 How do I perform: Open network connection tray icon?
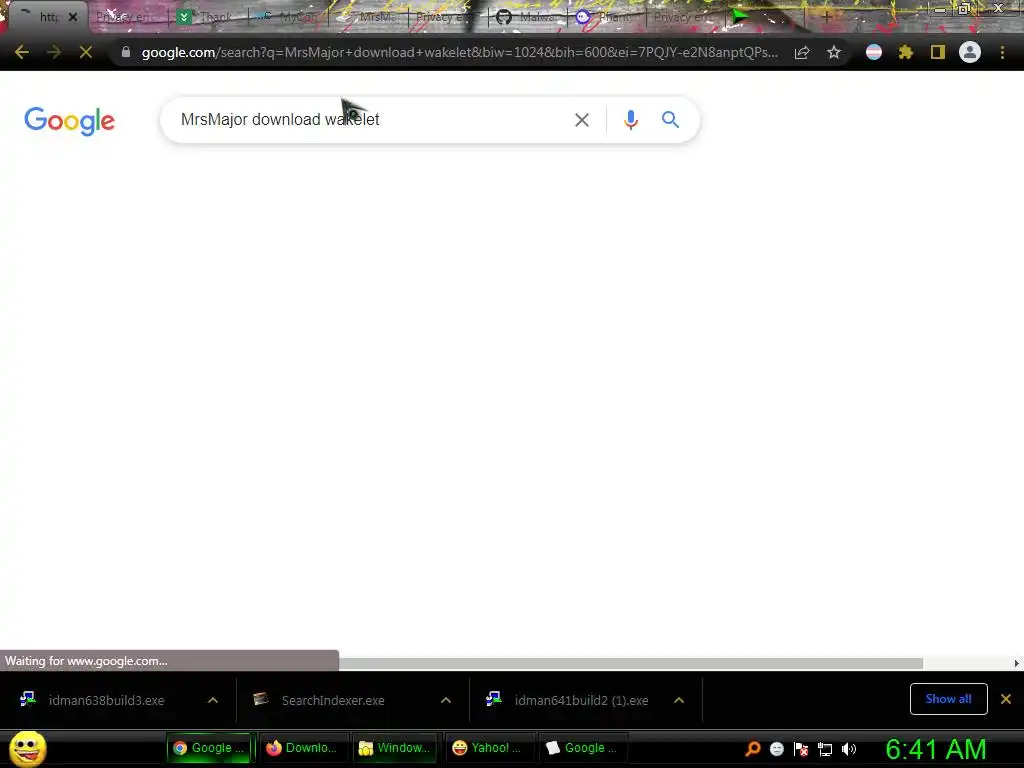tap(825, 749)
